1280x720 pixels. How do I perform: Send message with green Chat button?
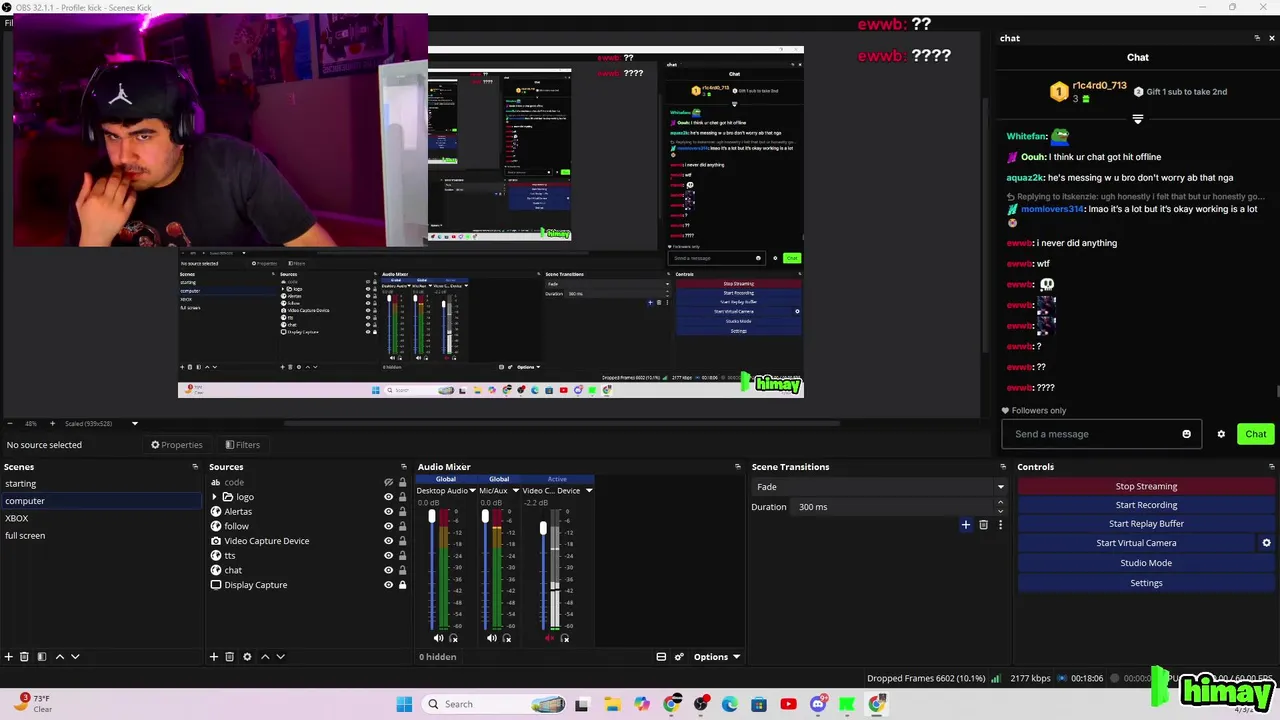click(1256, 434)
